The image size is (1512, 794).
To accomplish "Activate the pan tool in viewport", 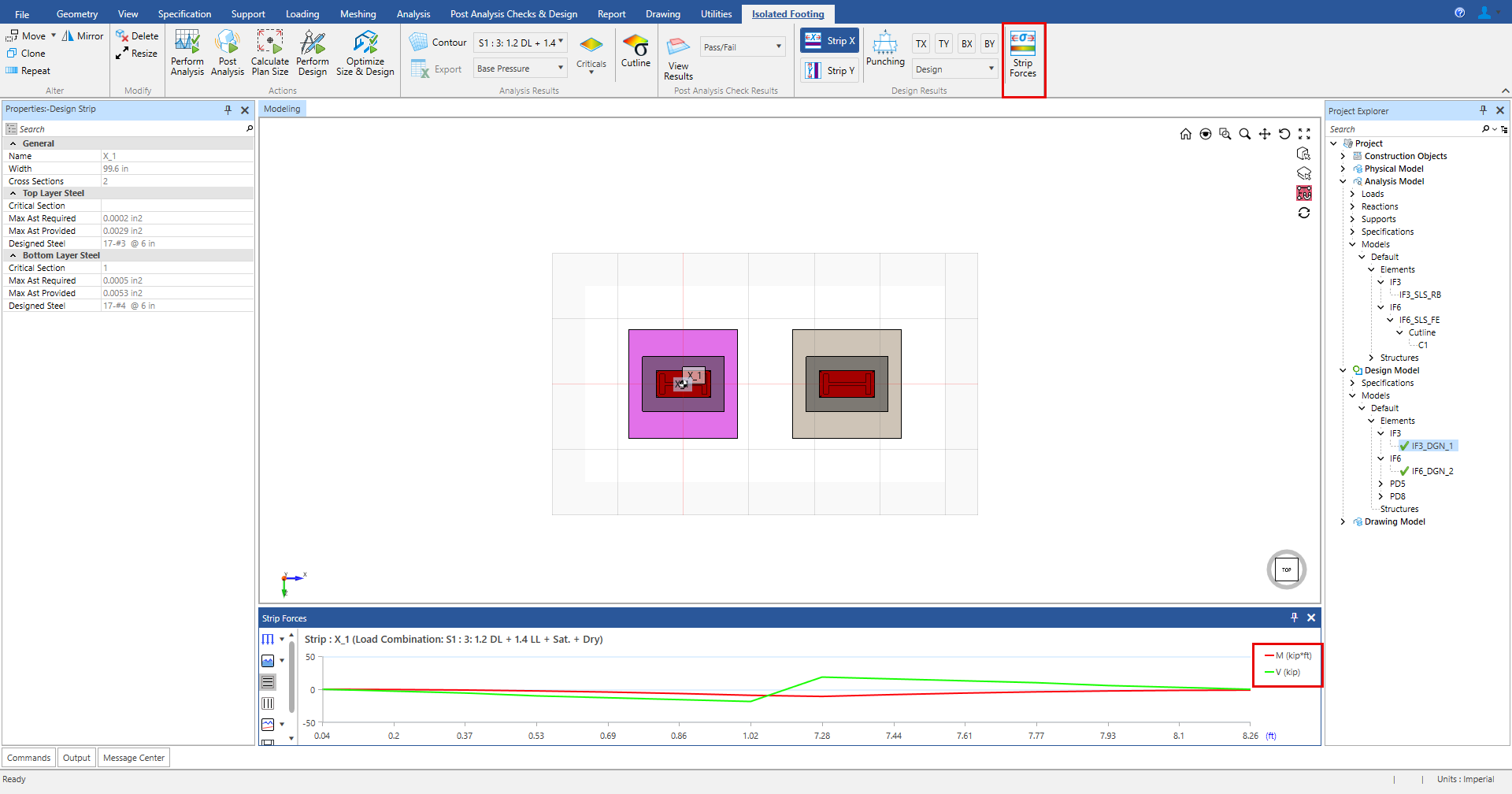I will tap(1264, 134).
